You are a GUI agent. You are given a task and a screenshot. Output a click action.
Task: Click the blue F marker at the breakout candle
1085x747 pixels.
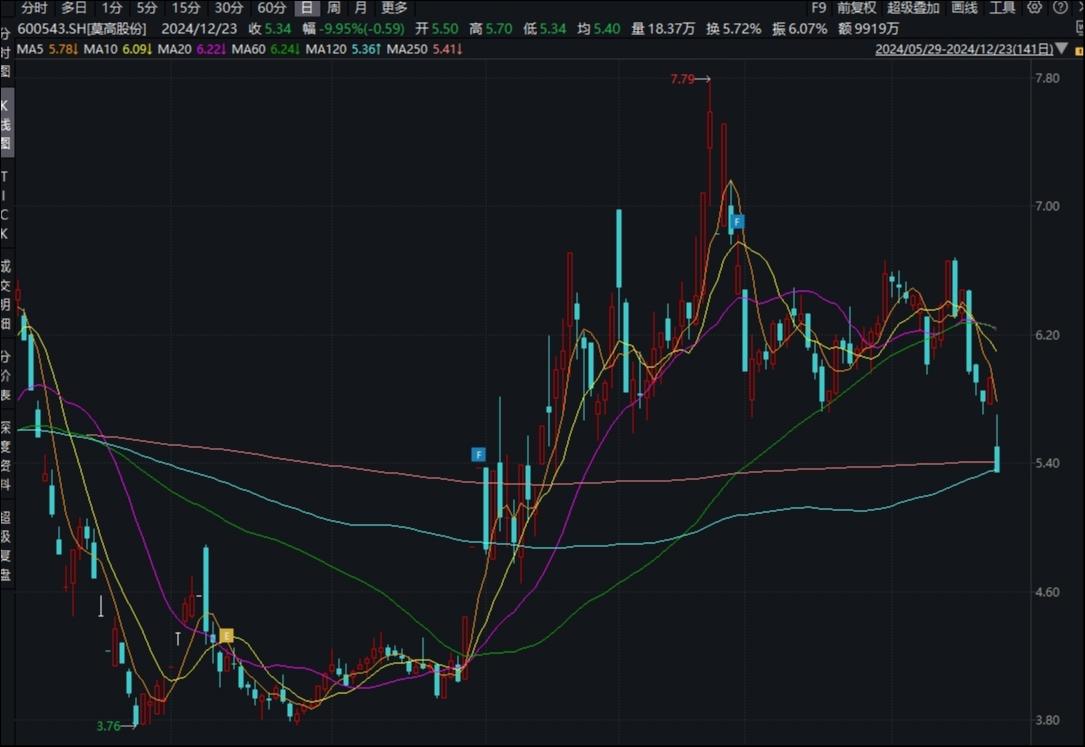coord(478,454)
